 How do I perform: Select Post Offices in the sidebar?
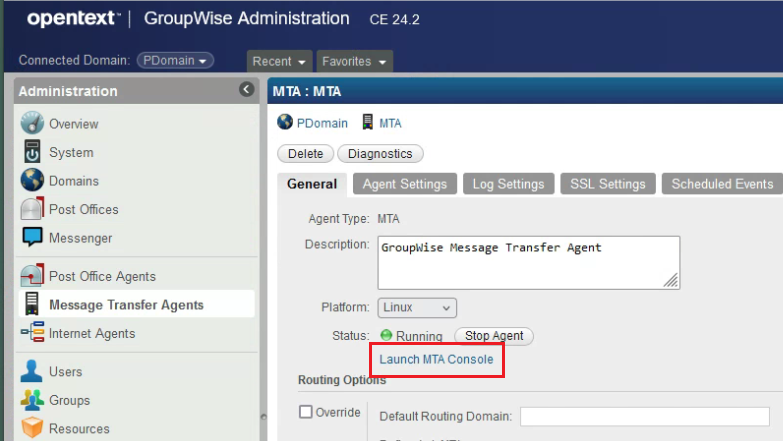(x=83, y=209)
